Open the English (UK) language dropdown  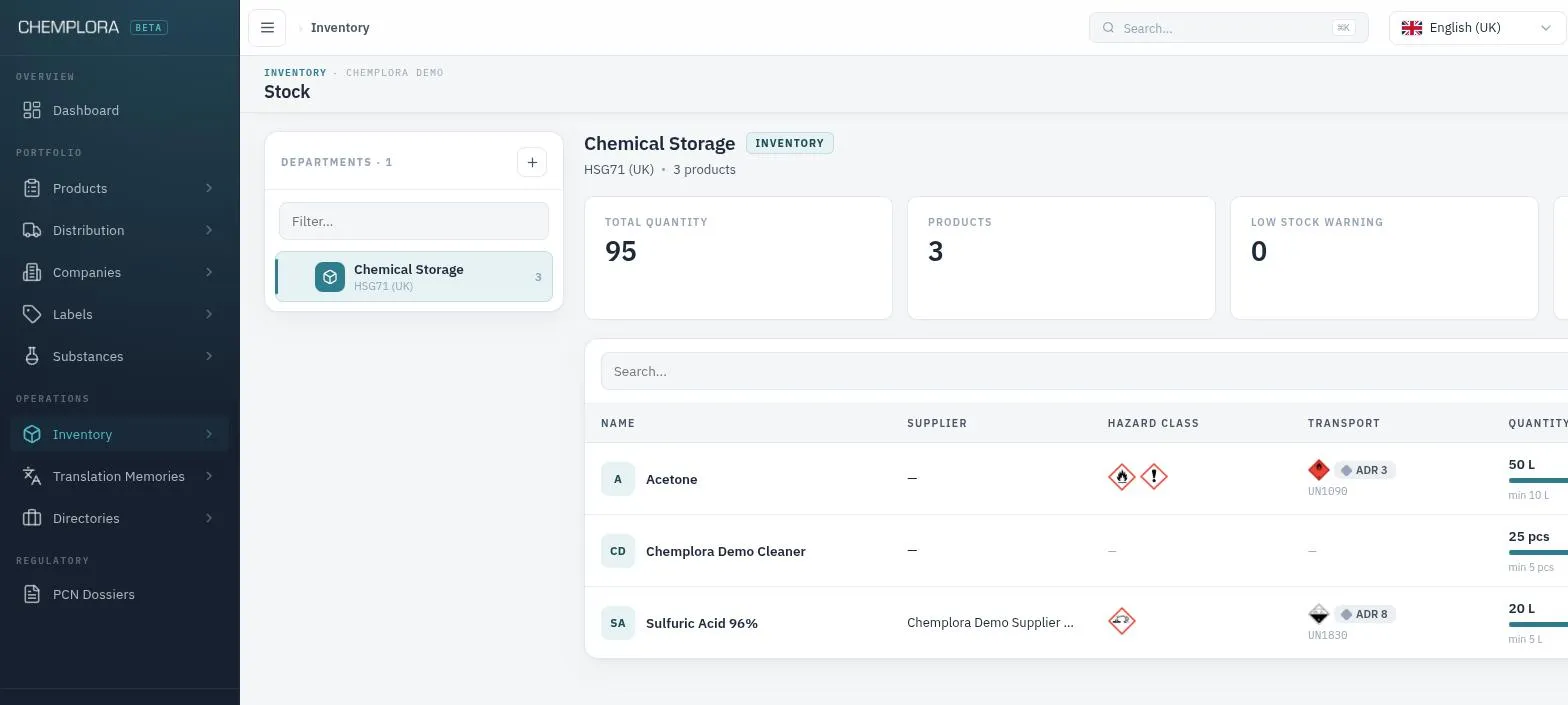(x=1477, y=28)
